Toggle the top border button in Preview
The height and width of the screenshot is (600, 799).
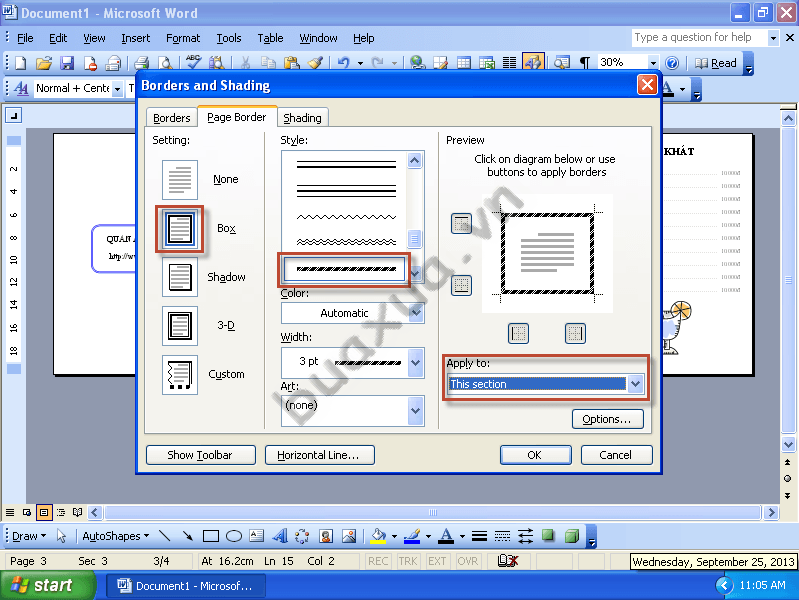coord(462,223)
